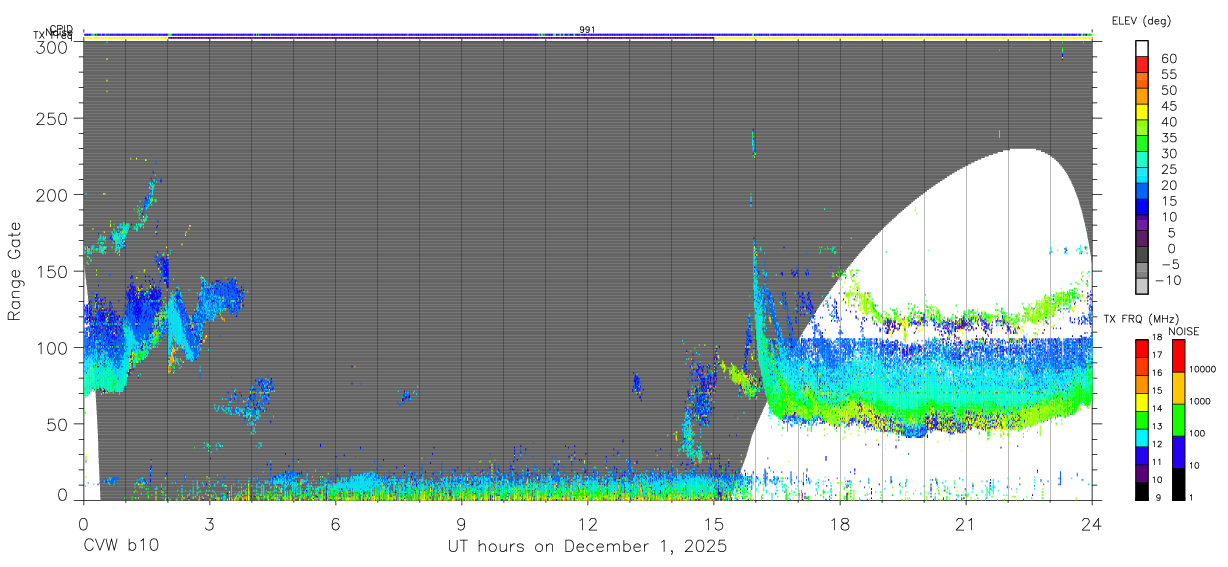
Task: Click the 'ELEV (deg)' legend title
Action: [1141, 21]
